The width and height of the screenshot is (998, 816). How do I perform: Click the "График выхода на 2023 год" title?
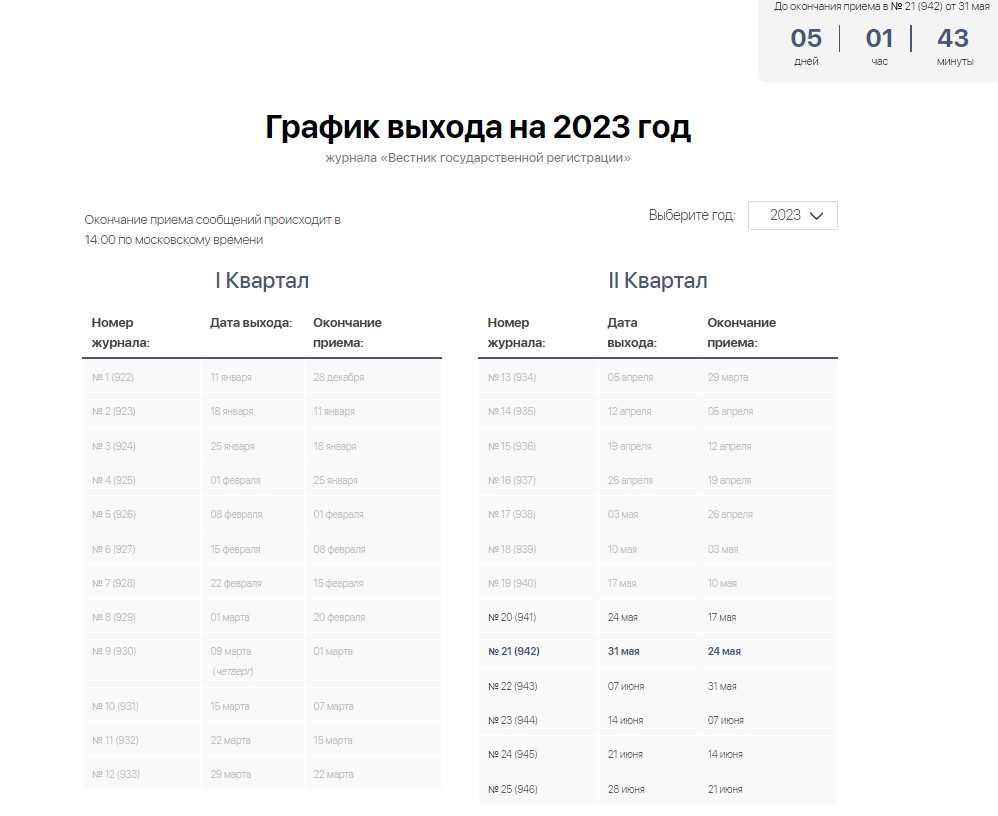[478, 128]
